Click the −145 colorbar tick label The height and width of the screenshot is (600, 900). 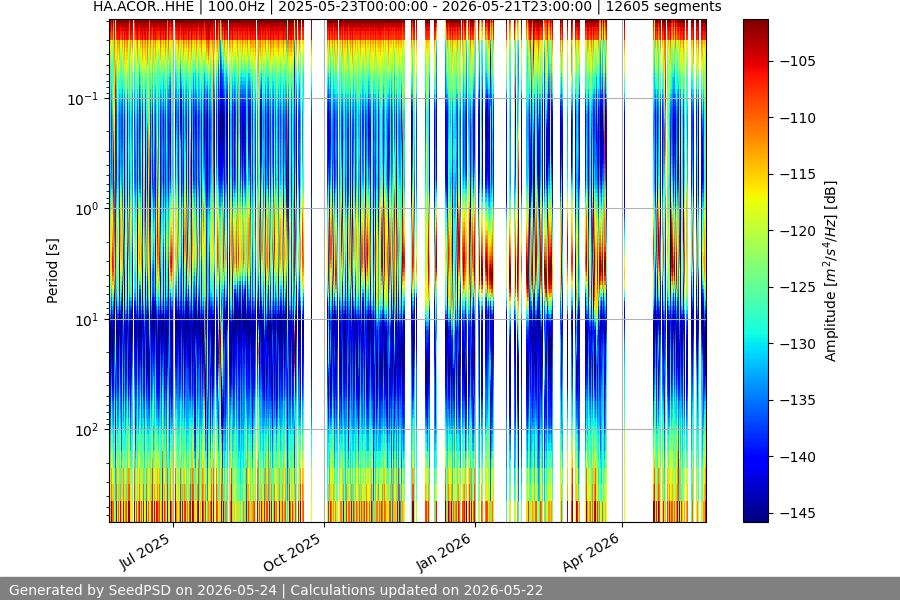[797, 513]
